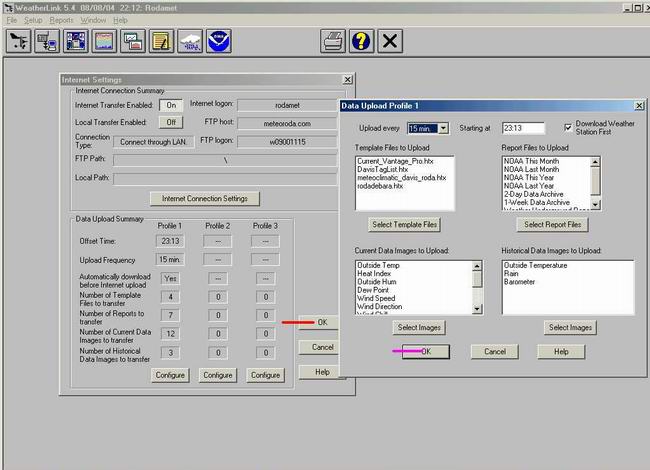This screenshot has height=470, width=650.
Task: Select NOAA This Month report
Action: tap(531, 161)
